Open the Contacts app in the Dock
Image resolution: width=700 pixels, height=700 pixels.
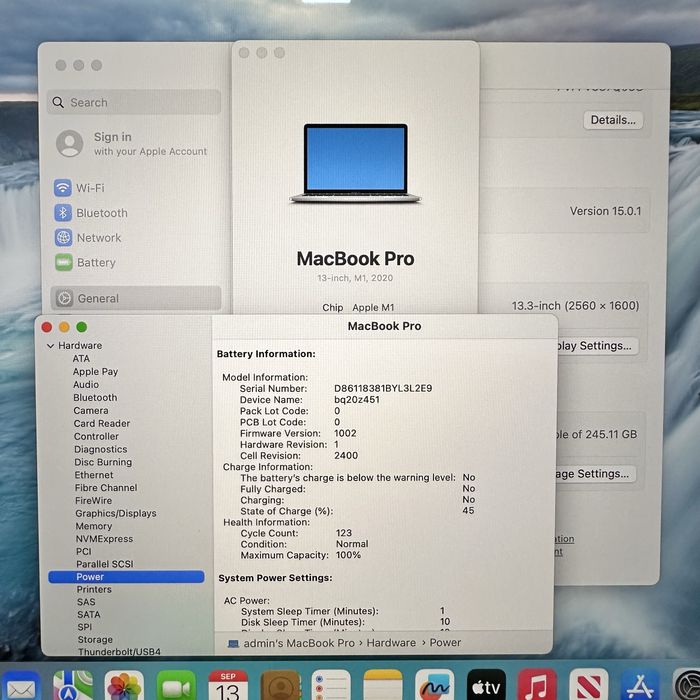(280, 686)
